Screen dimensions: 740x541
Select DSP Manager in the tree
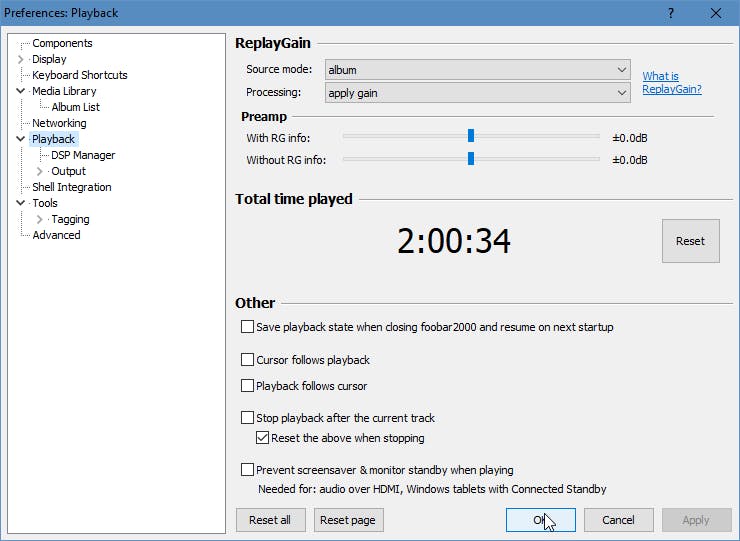click(83, 155)
